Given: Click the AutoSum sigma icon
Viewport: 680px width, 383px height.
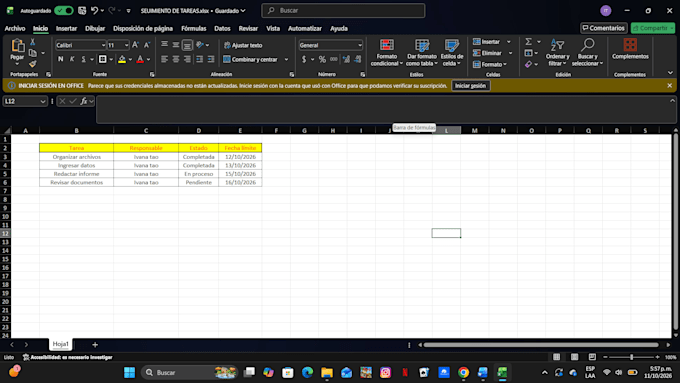Looking at the screenshot, I should (x=528, y=42).
